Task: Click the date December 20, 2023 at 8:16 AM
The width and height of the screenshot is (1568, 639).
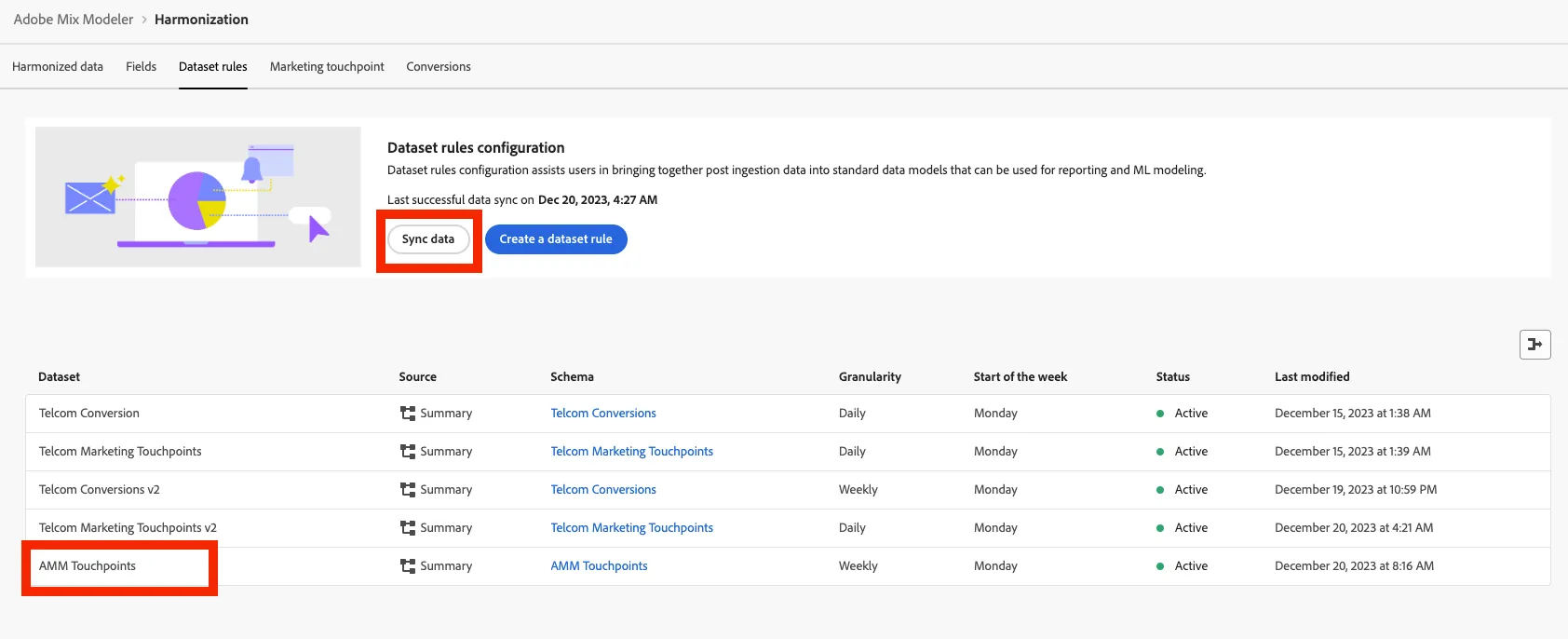Action: point(1354,566)
